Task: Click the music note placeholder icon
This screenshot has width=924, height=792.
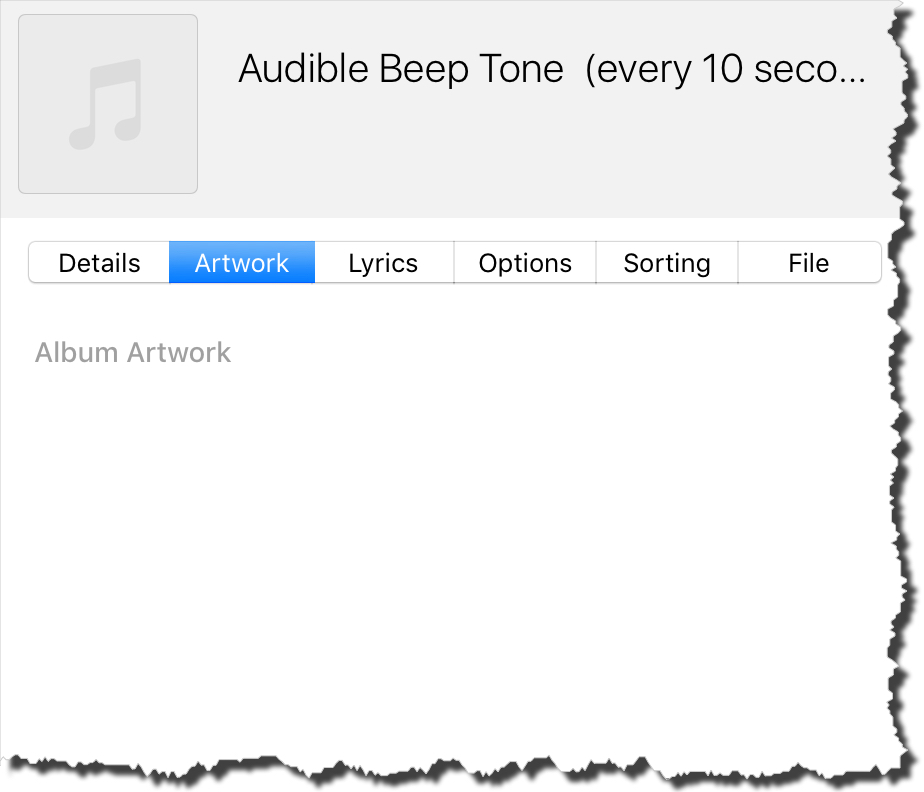Action: pyautogui.click(x=106, y=104)
